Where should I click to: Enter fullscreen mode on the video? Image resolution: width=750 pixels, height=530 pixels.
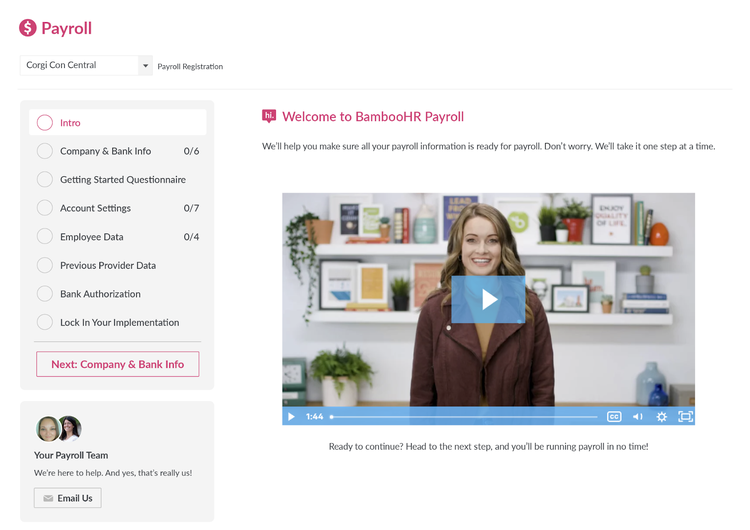click(685, 416)
